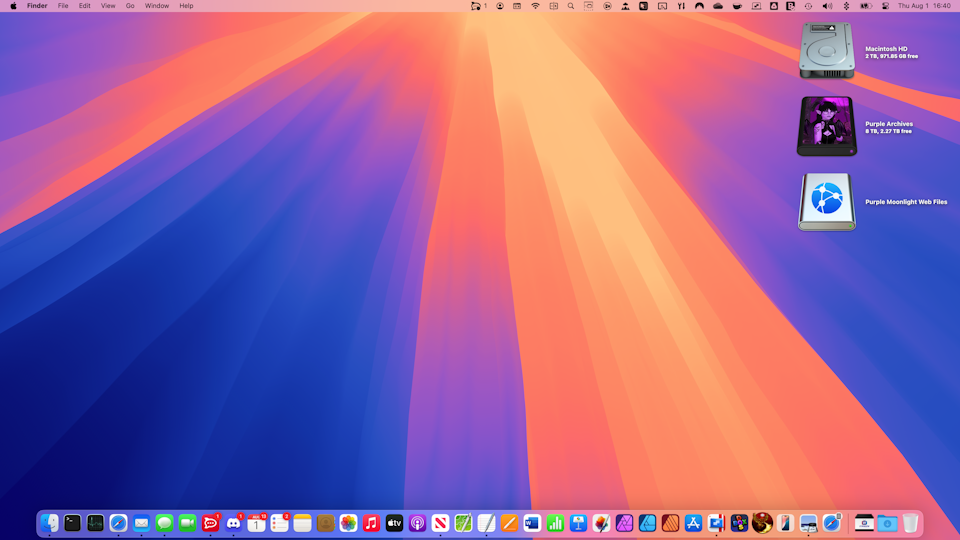960x540 pixels.
Task: Open iPhone Mirroring from the Dock
Action: click(x=786, y=523)
